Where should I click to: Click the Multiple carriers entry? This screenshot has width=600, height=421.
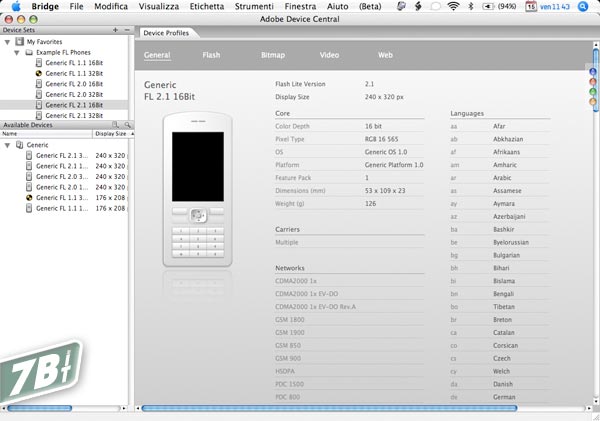coord(287,242)
